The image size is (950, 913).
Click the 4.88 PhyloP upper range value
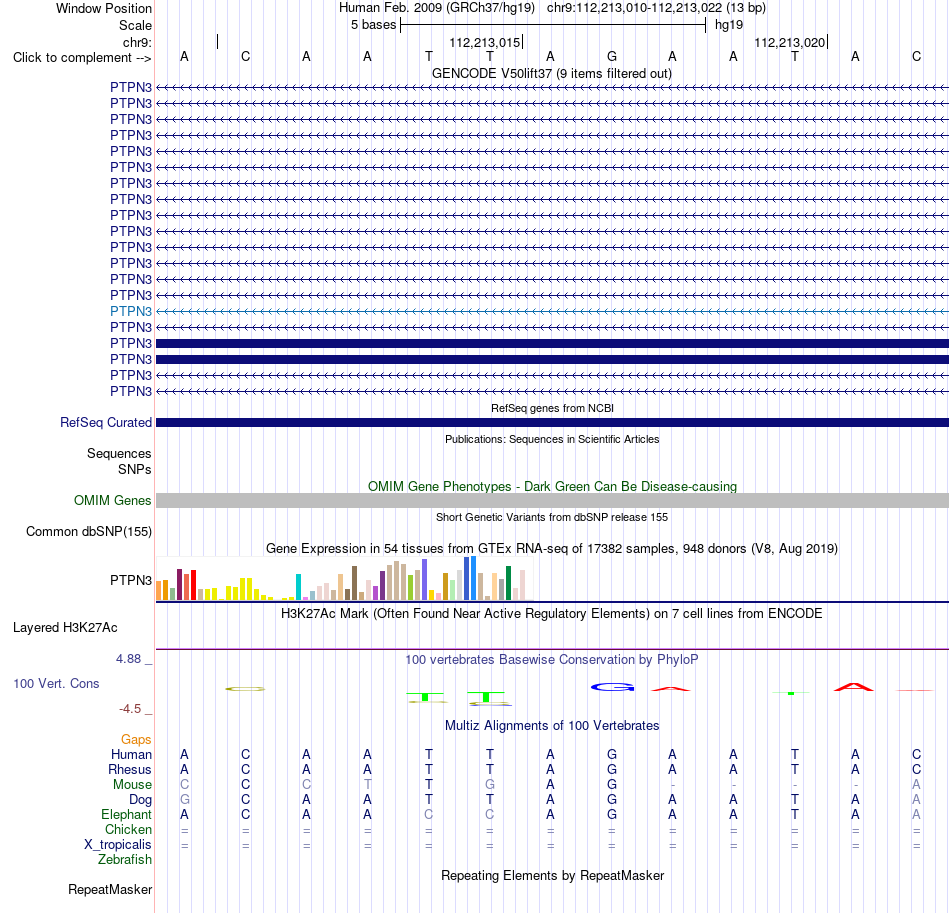(128, 659)
